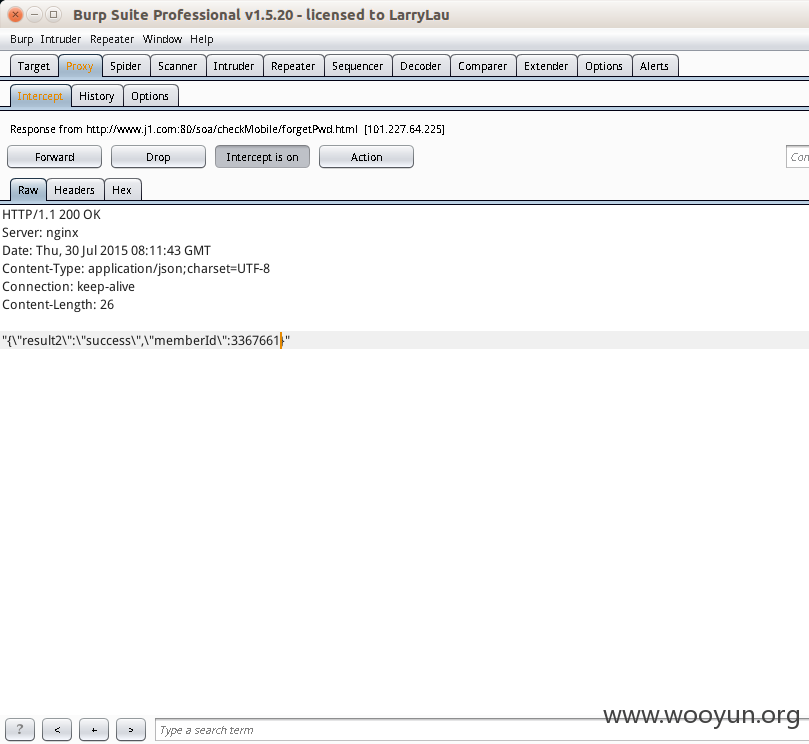This screenshot has height=744, width=809.
Task: Click the Content-Type header line
Action: tap(136, 269)
